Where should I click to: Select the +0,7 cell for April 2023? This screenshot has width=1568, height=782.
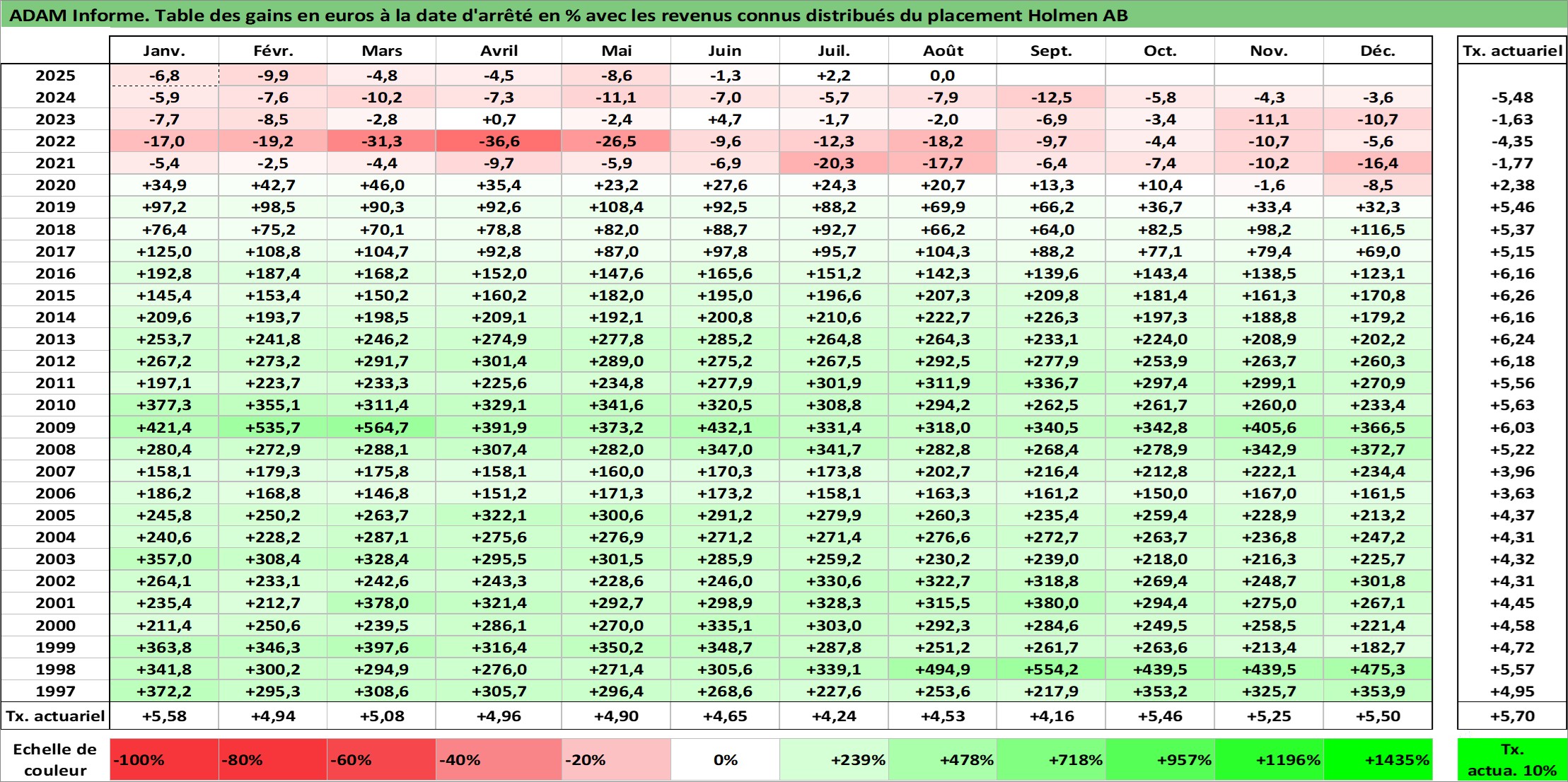click(x=499, y=119)
